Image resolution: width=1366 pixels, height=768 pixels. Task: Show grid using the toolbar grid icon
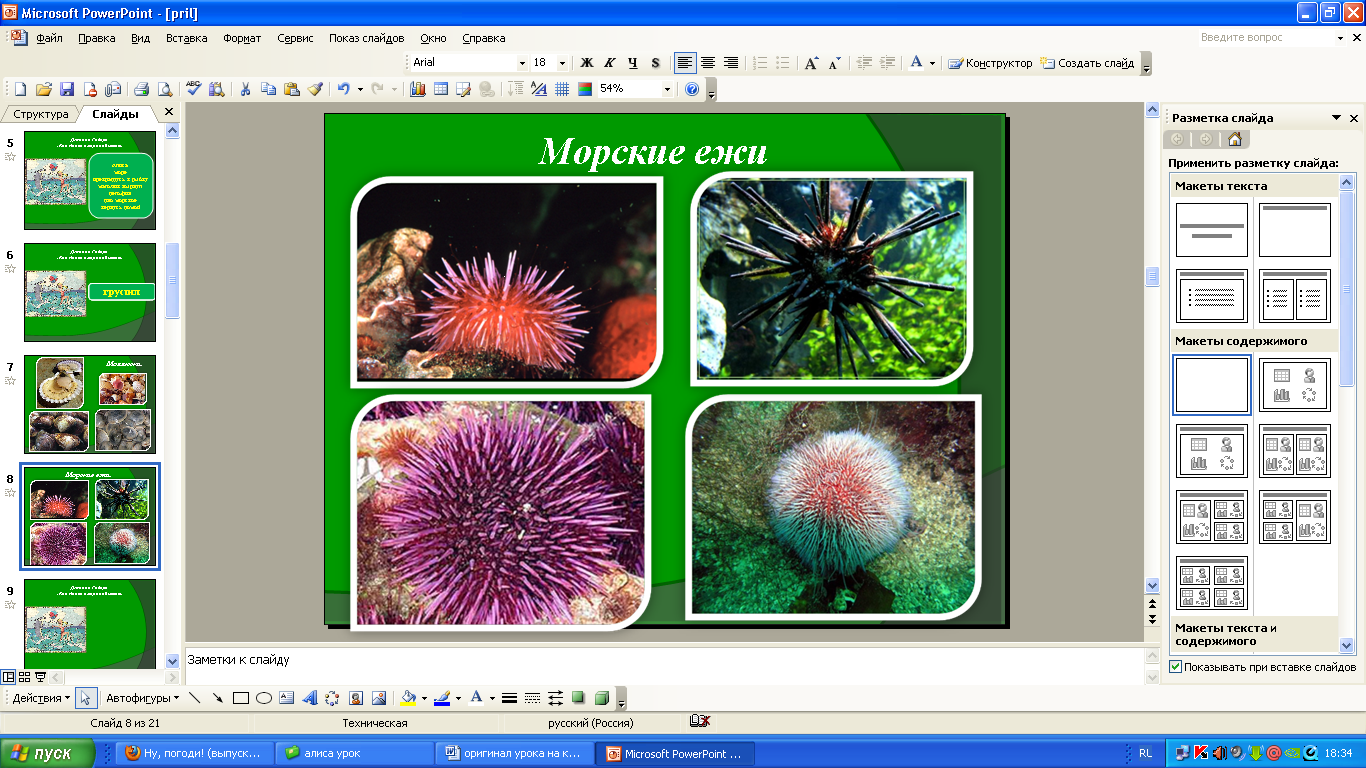pyautogui.click(x=562, y=89)
